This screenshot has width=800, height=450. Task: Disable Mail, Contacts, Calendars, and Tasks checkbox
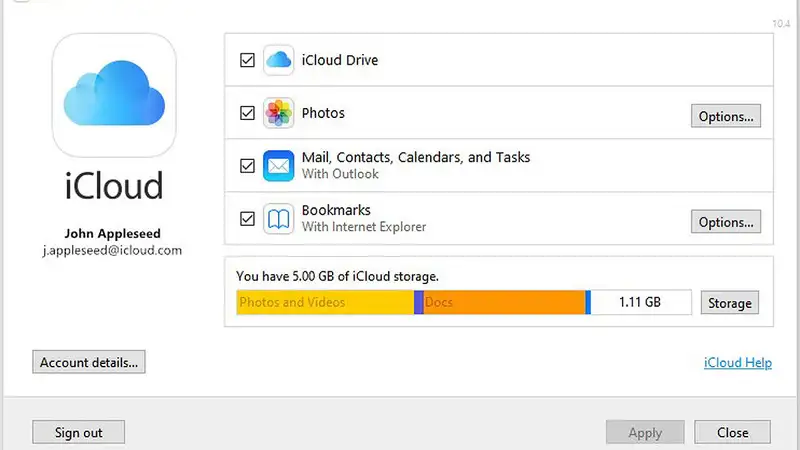247,166
